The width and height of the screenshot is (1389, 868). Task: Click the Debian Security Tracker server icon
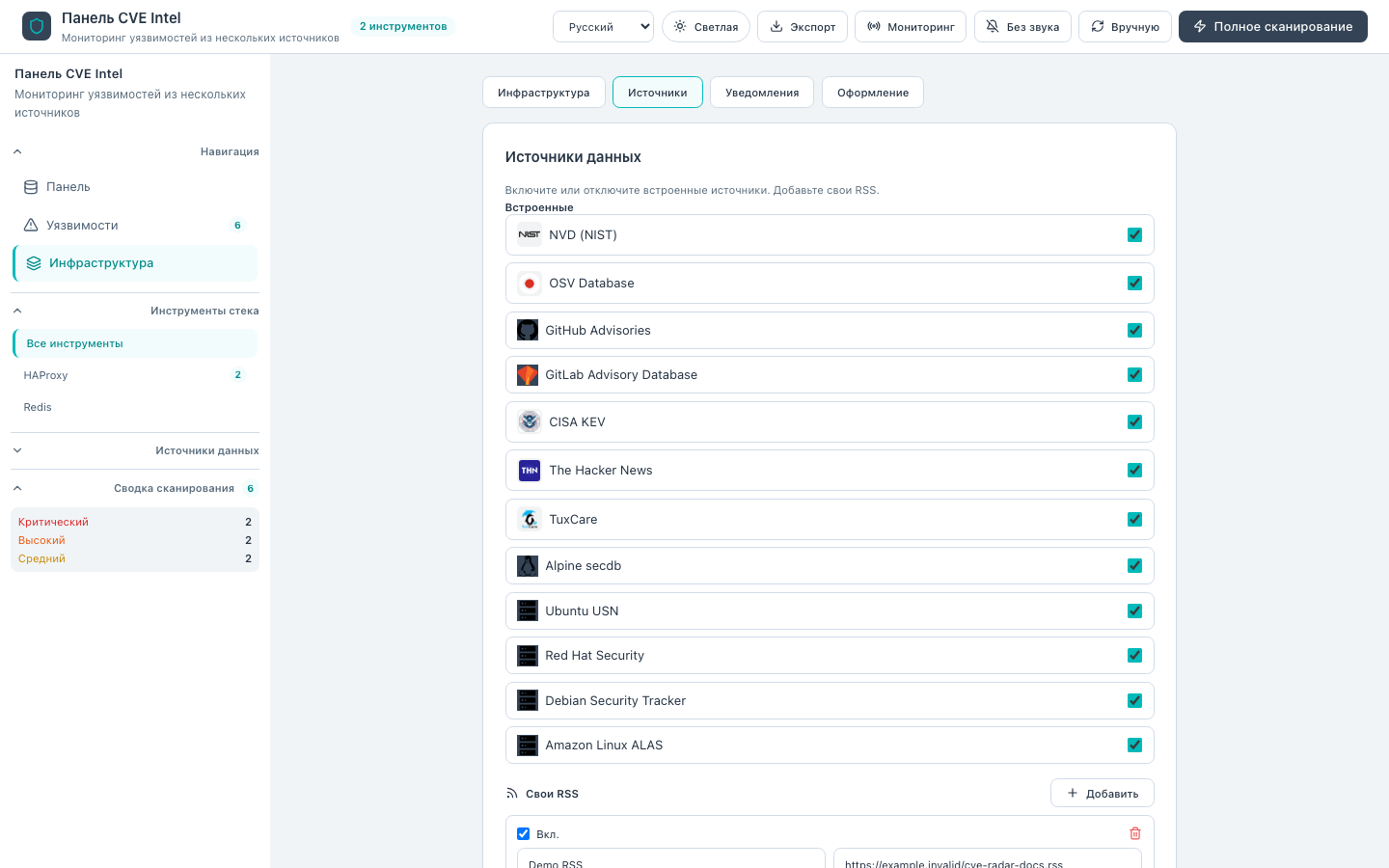click(x=528, y=700)
